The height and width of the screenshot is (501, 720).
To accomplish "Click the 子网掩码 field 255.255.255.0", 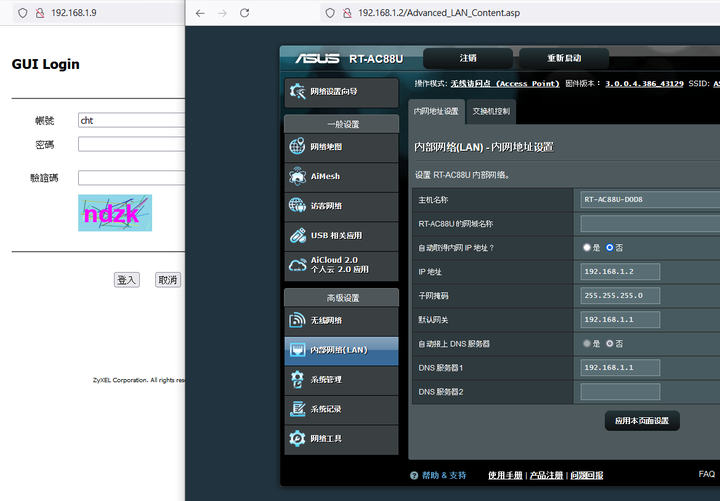I will 620,295.
